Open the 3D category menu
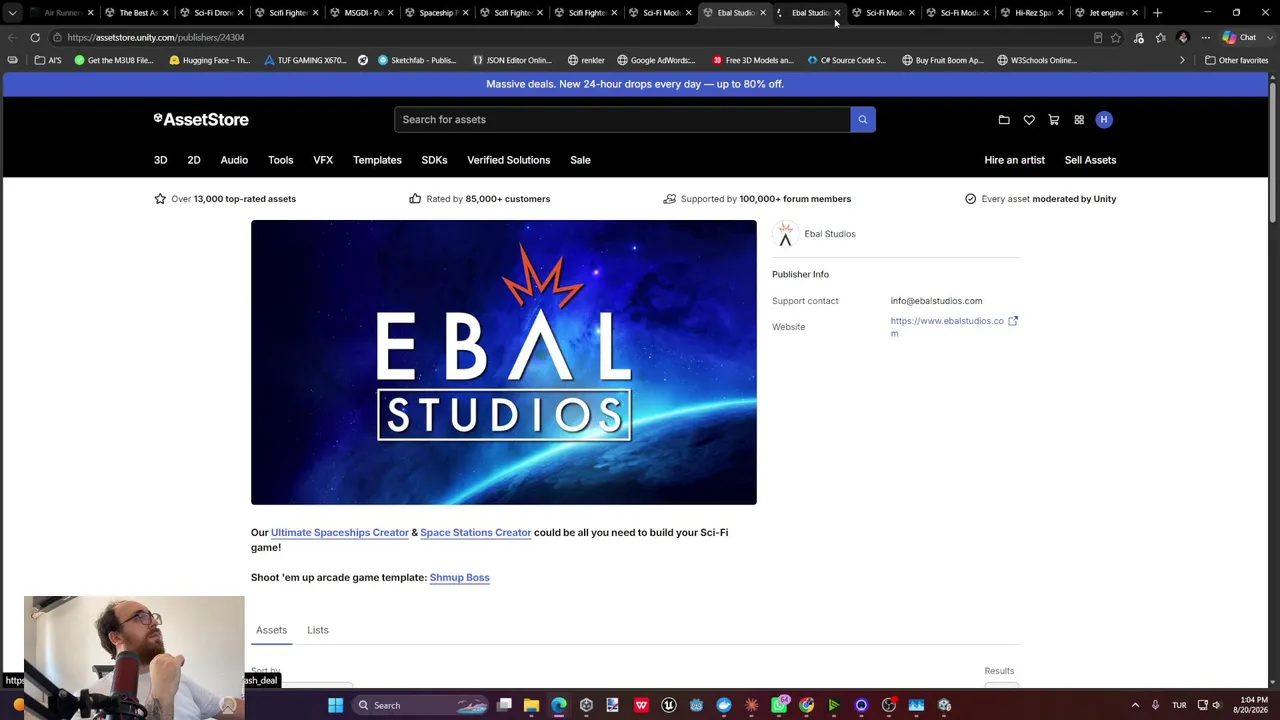Screen dimensions: 1280x720 (x=160, y=160)
